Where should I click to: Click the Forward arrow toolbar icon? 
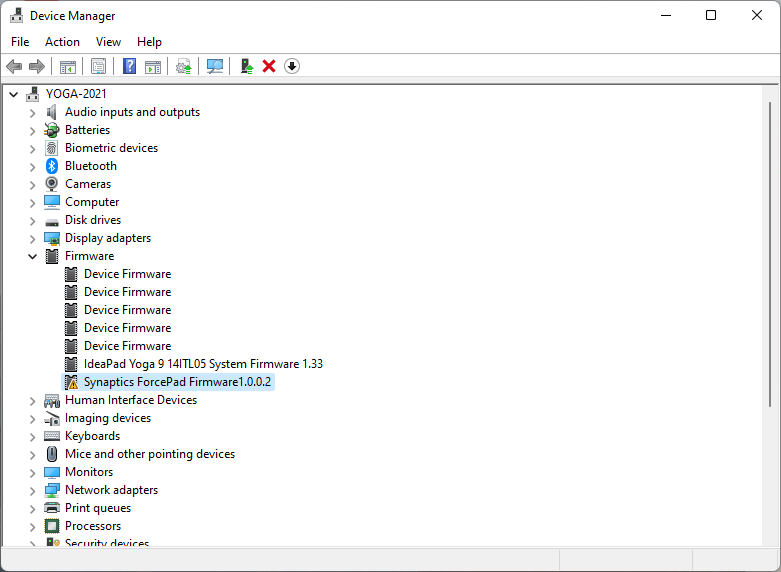tap(37, 66)
